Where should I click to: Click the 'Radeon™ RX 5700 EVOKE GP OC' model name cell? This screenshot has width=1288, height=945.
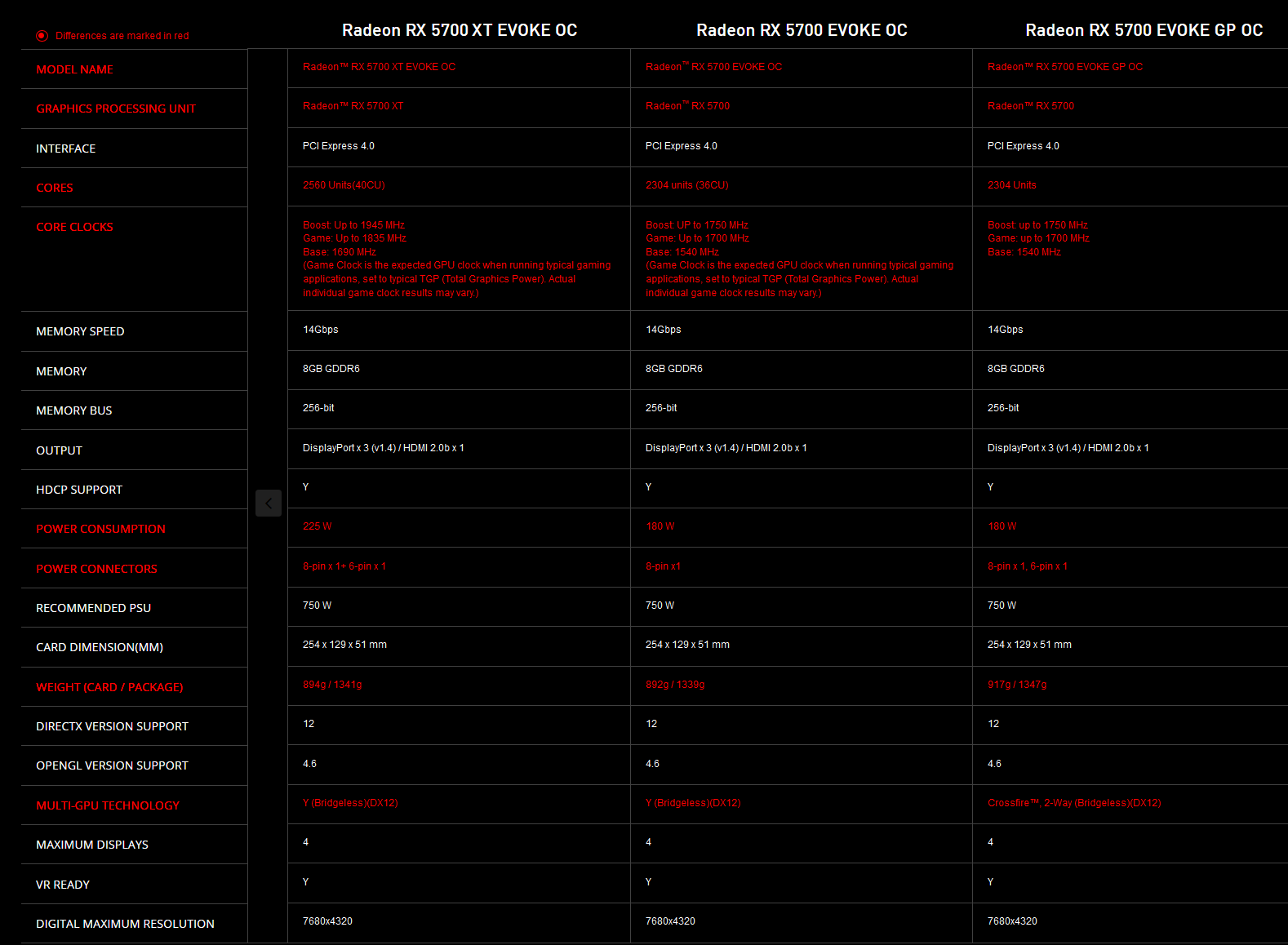tap(1065, 67)
